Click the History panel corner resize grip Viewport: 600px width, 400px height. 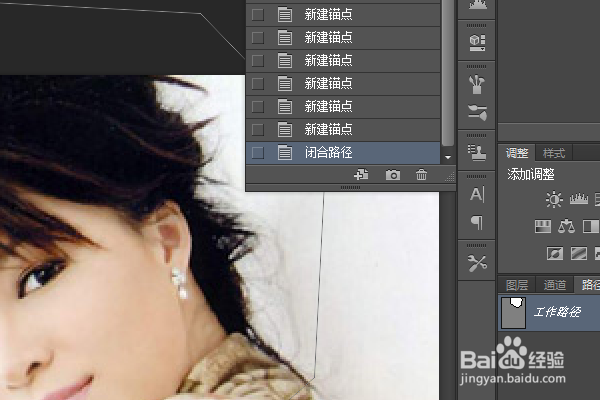click(x=450, y=176)
